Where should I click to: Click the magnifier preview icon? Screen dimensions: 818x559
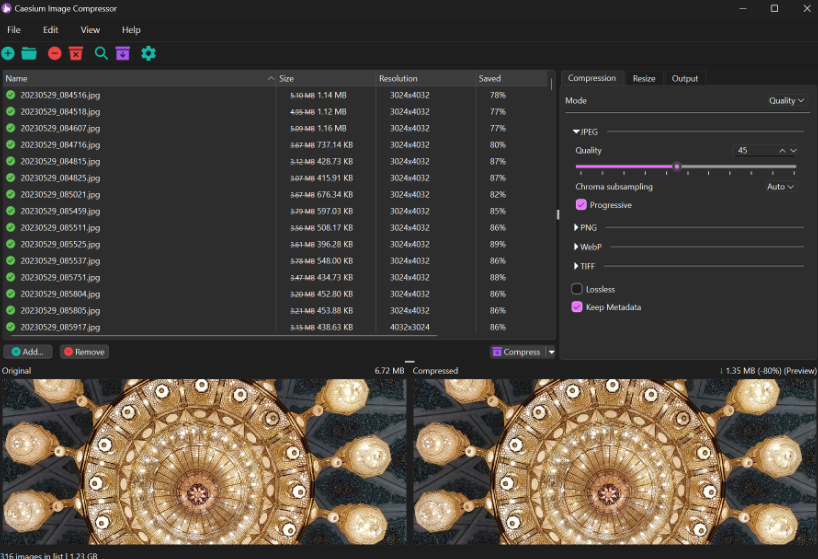101,53
